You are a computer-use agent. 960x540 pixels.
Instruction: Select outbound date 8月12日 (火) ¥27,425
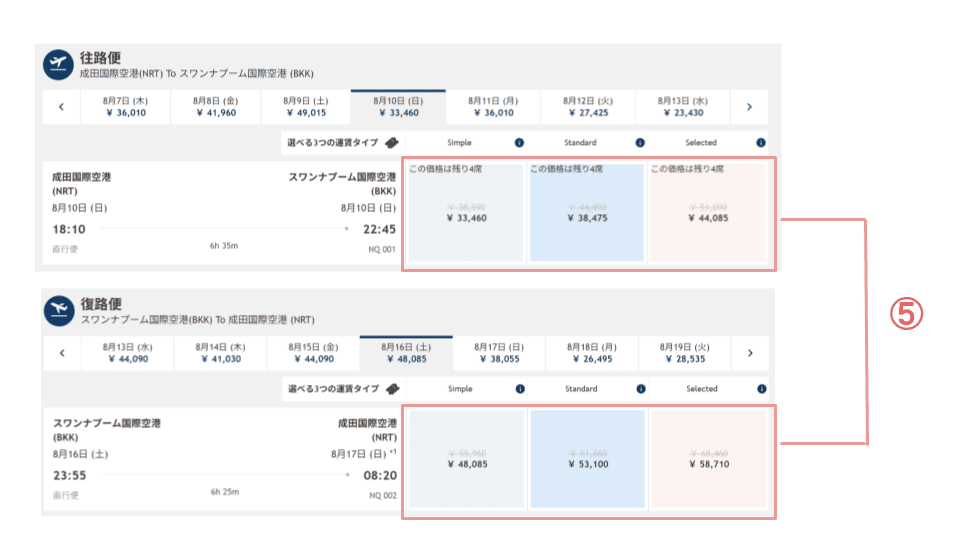coord(588,107)
